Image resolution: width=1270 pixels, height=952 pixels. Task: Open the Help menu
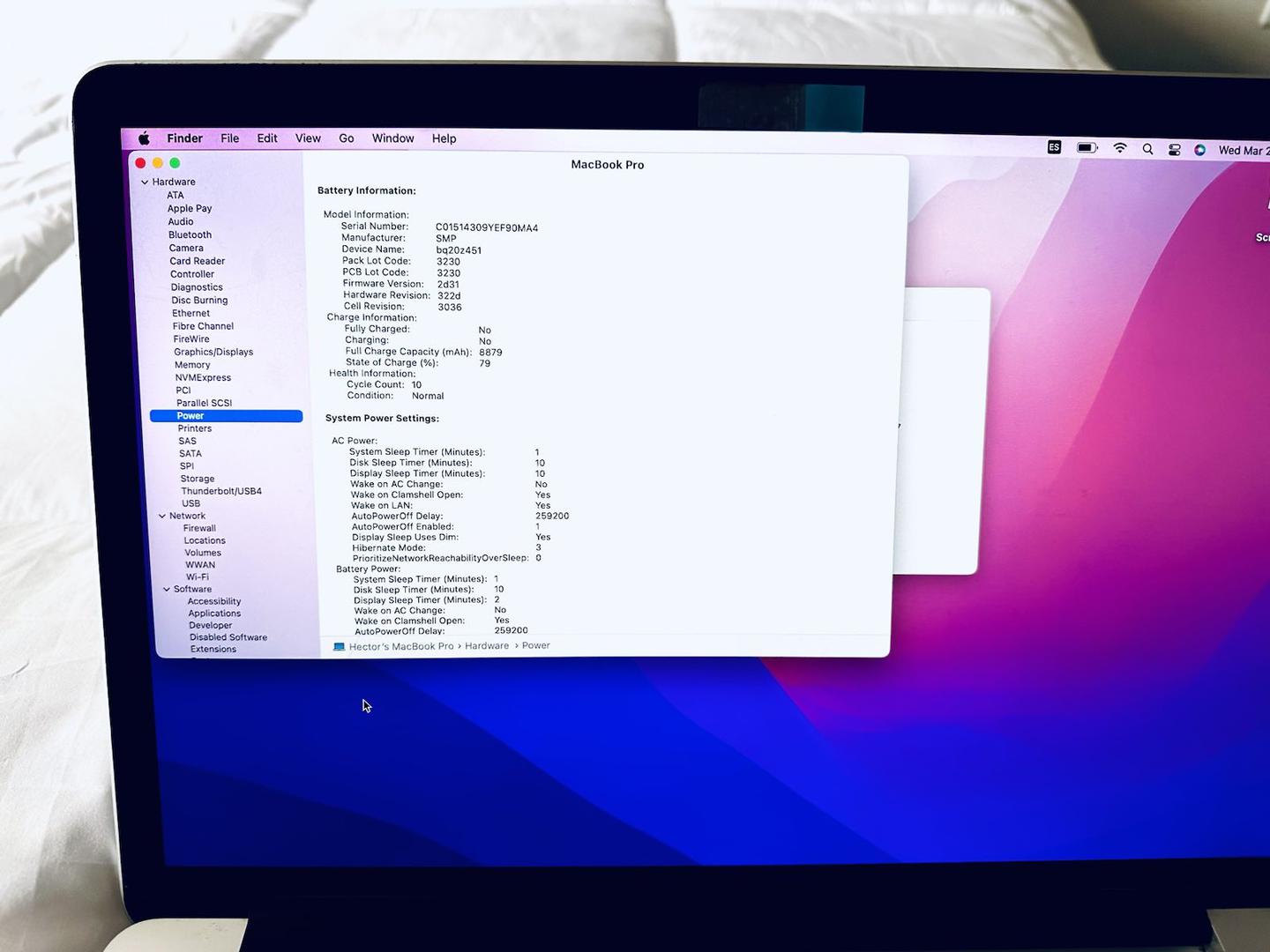pos(444,138)
